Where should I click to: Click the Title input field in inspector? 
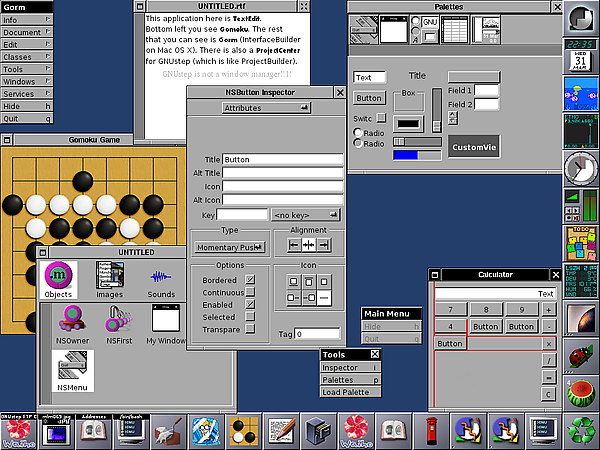(283, 159)
